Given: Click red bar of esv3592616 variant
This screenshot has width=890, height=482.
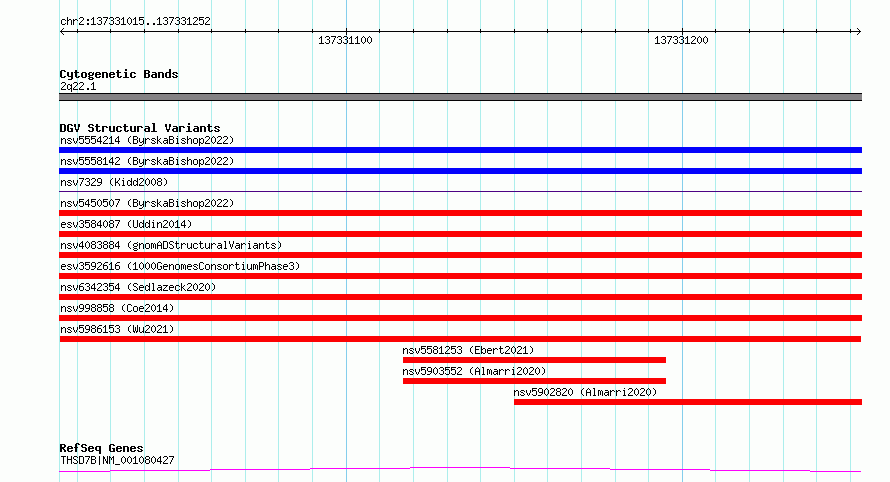Looking at the screenshot, I should coord(460,276).
